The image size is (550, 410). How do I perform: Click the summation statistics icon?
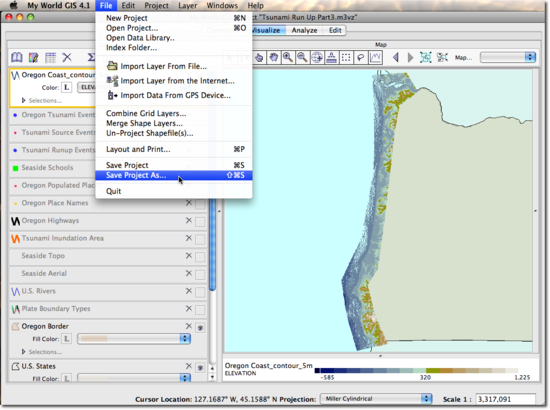pyautogui.click(x=91, y=57)
